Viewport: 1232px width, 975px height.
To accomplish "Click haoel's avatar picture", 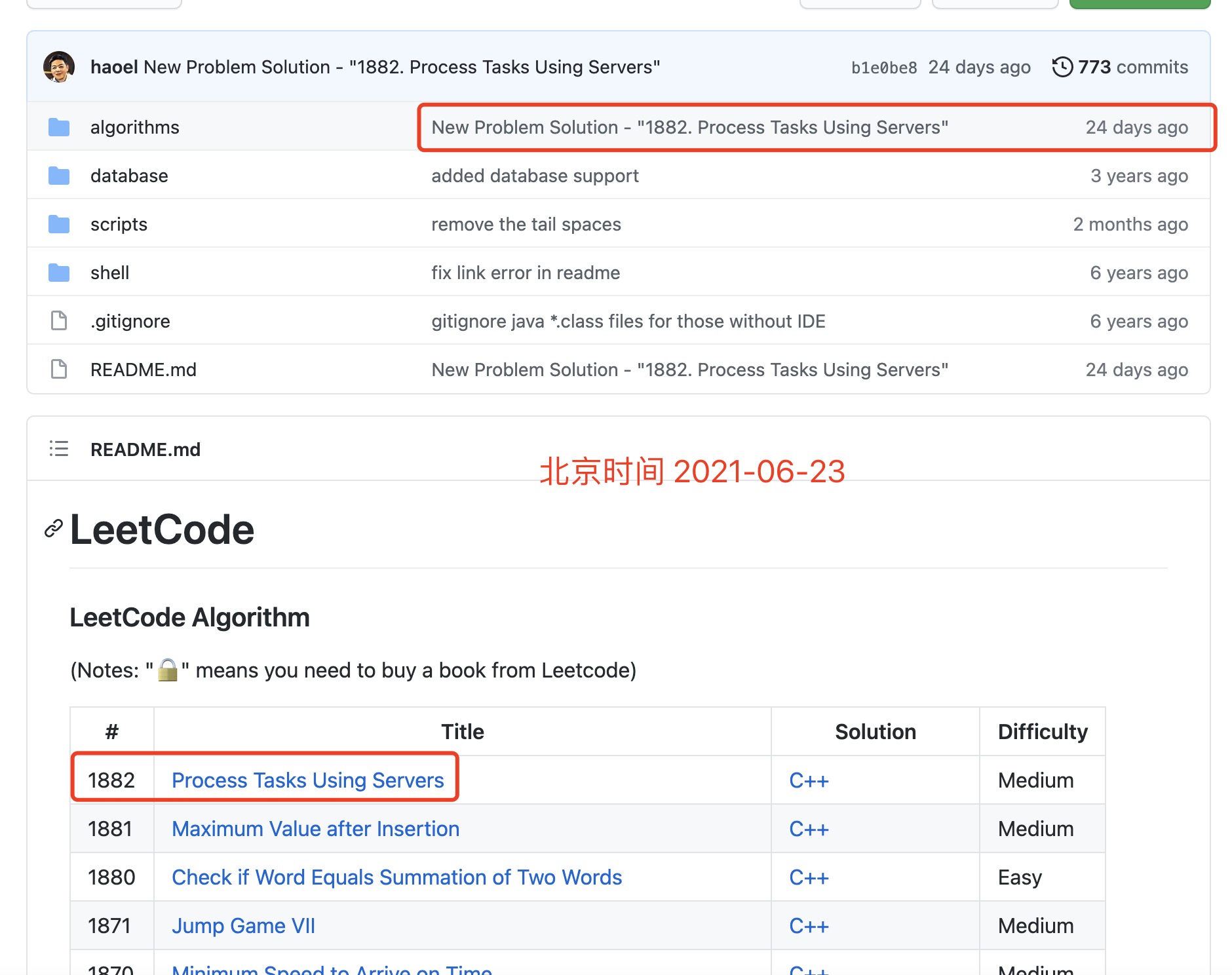I will pyautogui.click(x=59, y=67).
